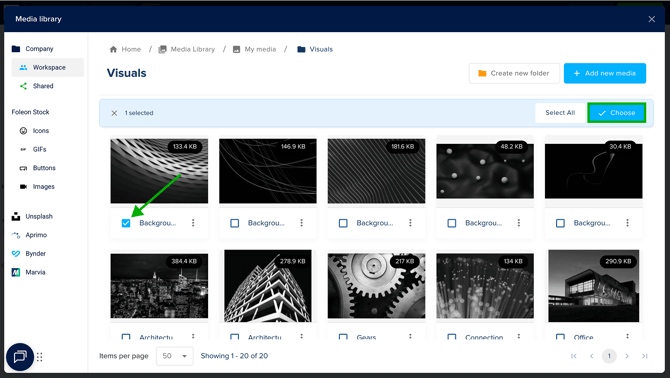Go to first page pagination icon
The width and height of the screenshot is (670, 378).
[x=574, y=356]
